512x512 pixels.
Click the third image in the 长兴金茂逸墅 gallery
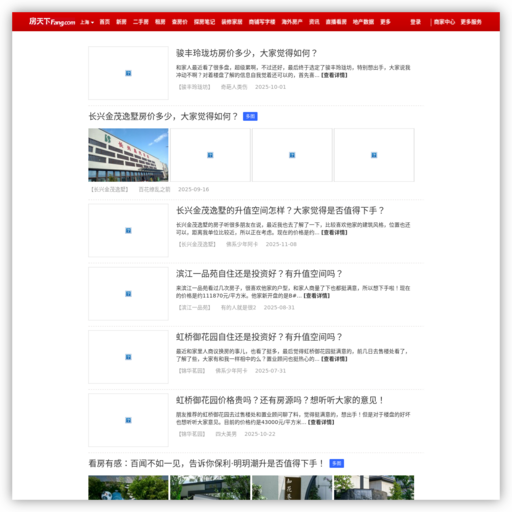292,155
